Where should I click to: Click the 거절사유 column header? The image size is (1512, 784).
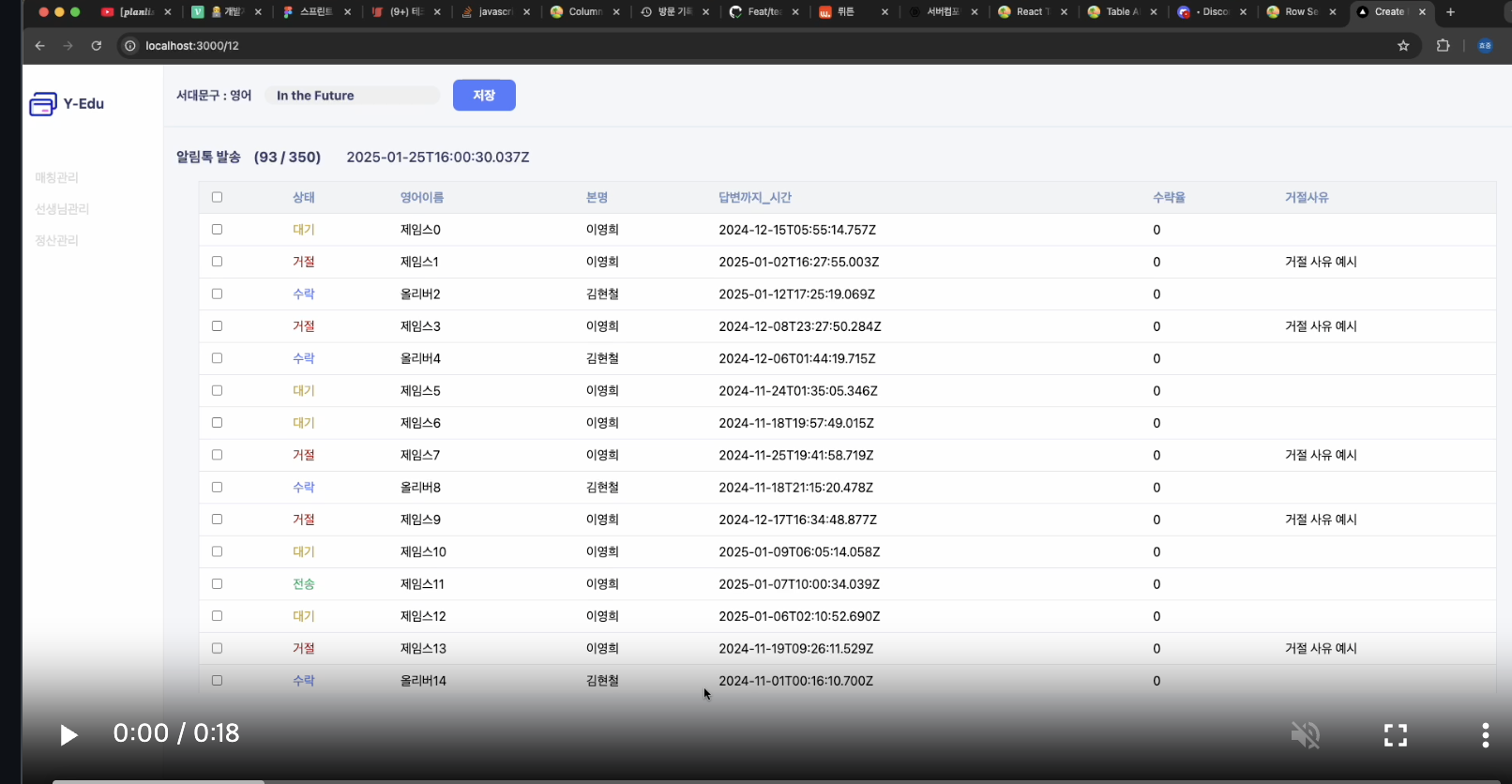[x=1307, y=197]
